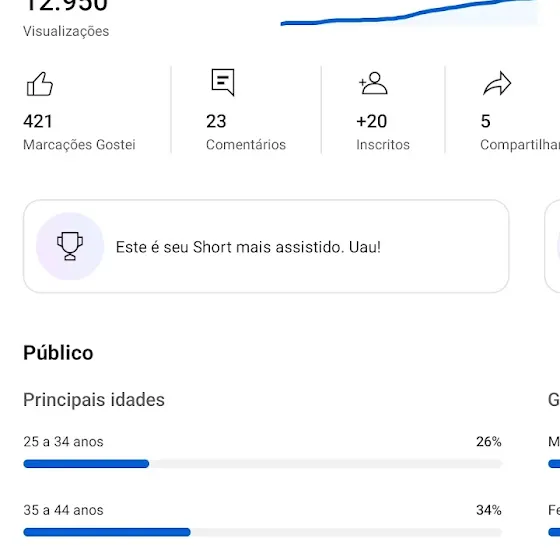Image resolution: width=560 pixels, height=560 pixels.
Task: Select the 25 a 34 anos label
Action: 63,442
